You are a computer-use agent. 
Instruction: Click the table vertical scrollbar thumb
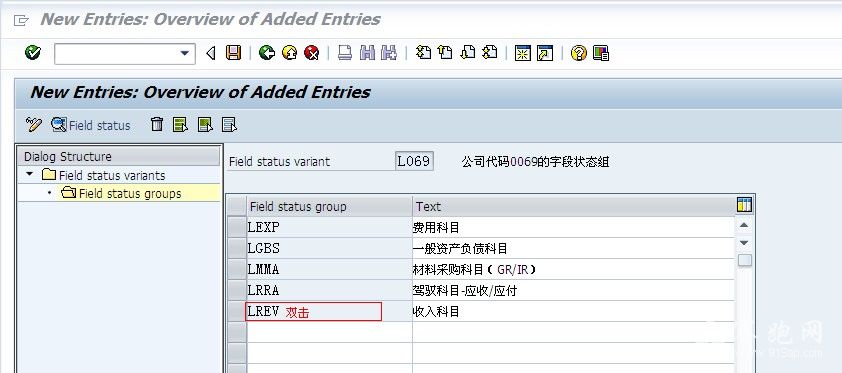pos(744,260)
